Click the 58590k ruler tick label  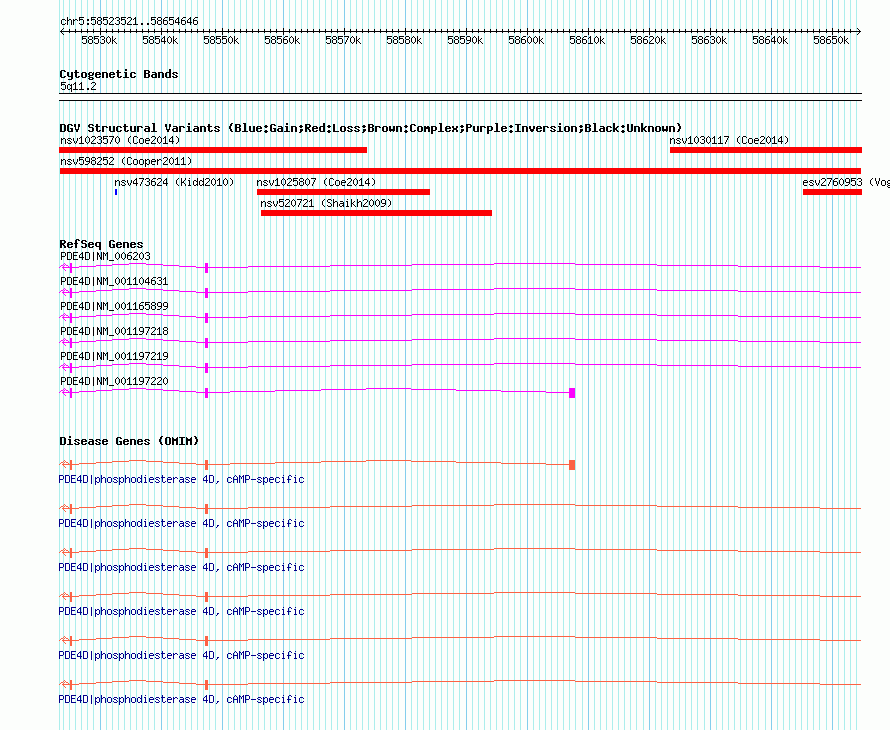coord(465,40)
